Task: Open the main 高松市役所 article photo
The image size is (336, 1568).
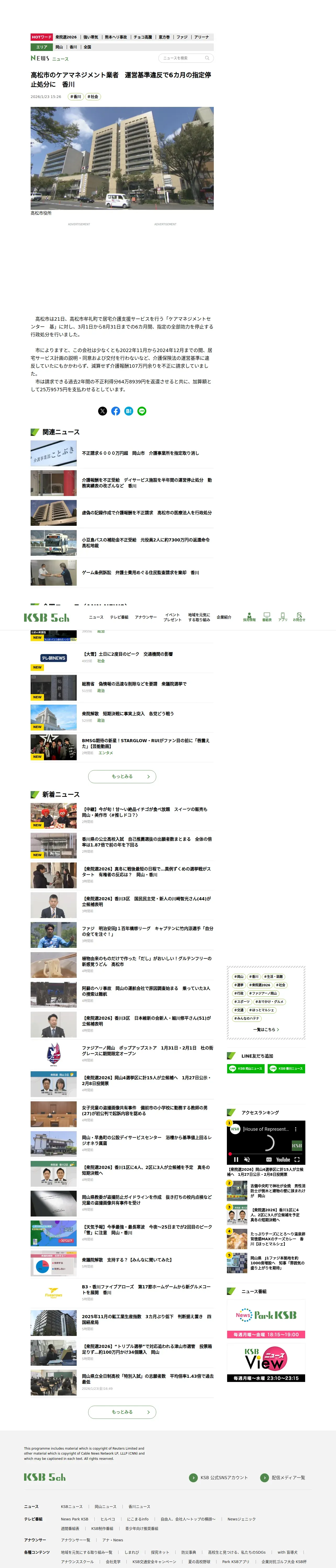Action: [x=122, y=158]
